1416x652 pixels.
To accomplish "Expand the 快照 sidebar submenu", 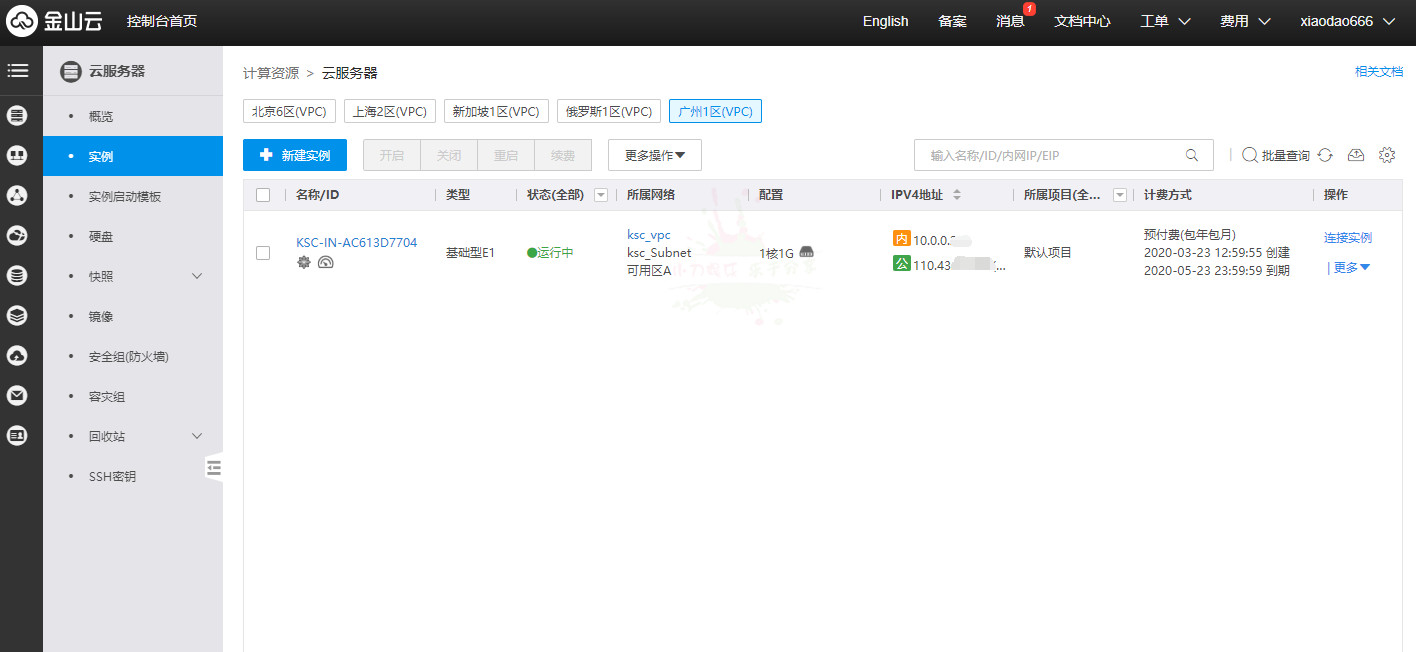I will coord(197,276).
